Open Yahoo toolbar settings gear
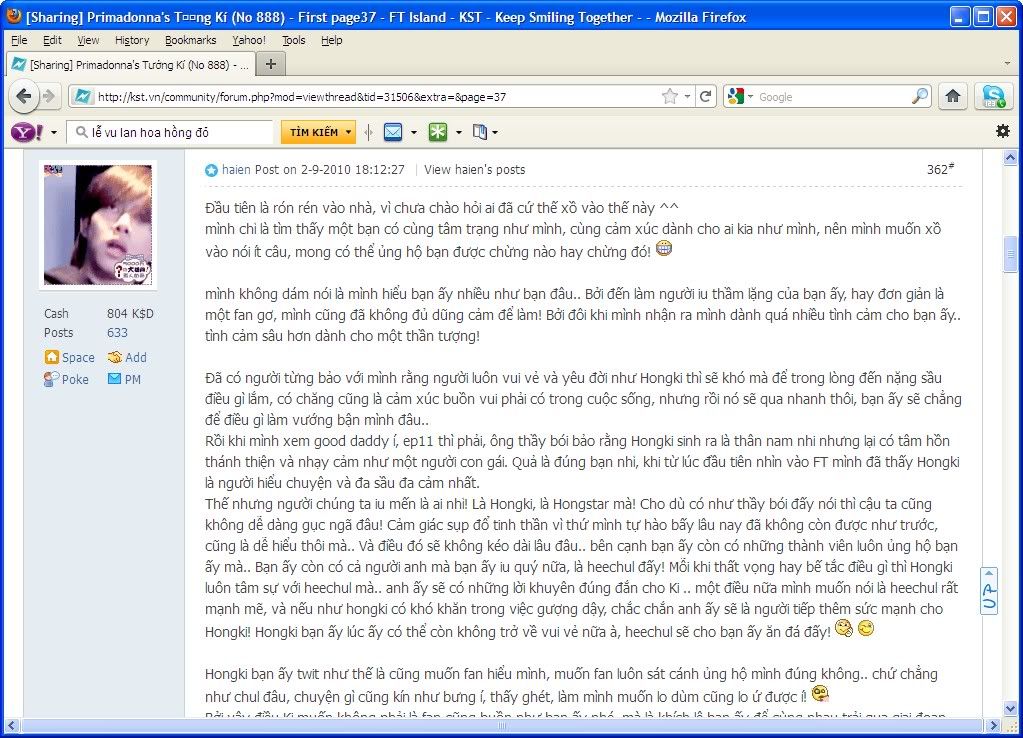Screen dimensions: 1023x738 click(x=1003, y=131)
